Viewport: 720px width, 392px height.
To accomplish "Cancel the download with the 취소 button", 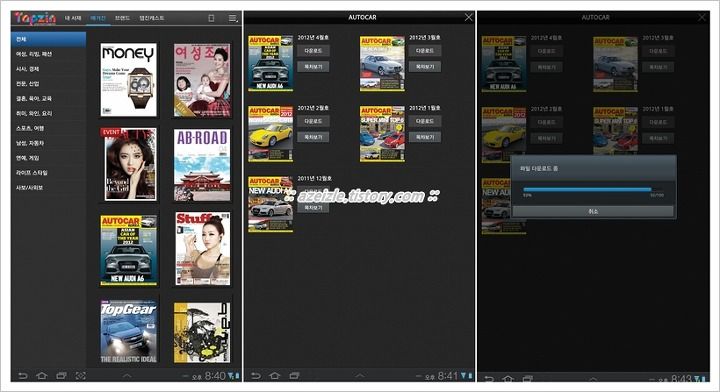I will (593, 211).
